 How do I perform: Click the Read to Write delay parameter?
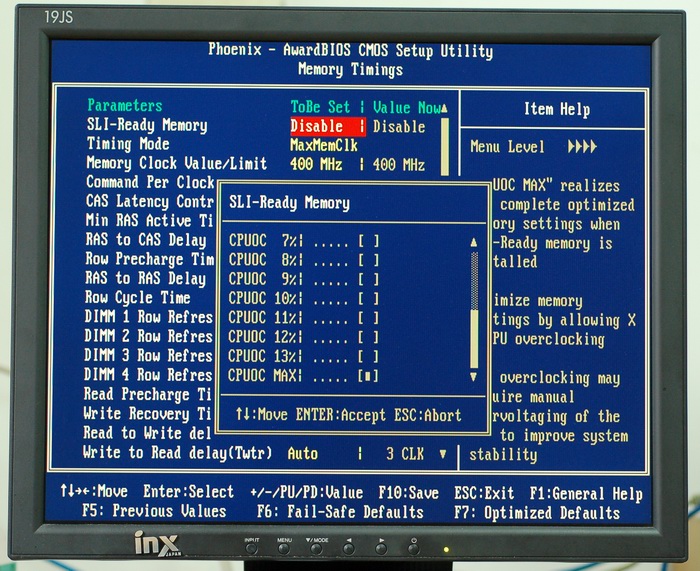[147, 433]
